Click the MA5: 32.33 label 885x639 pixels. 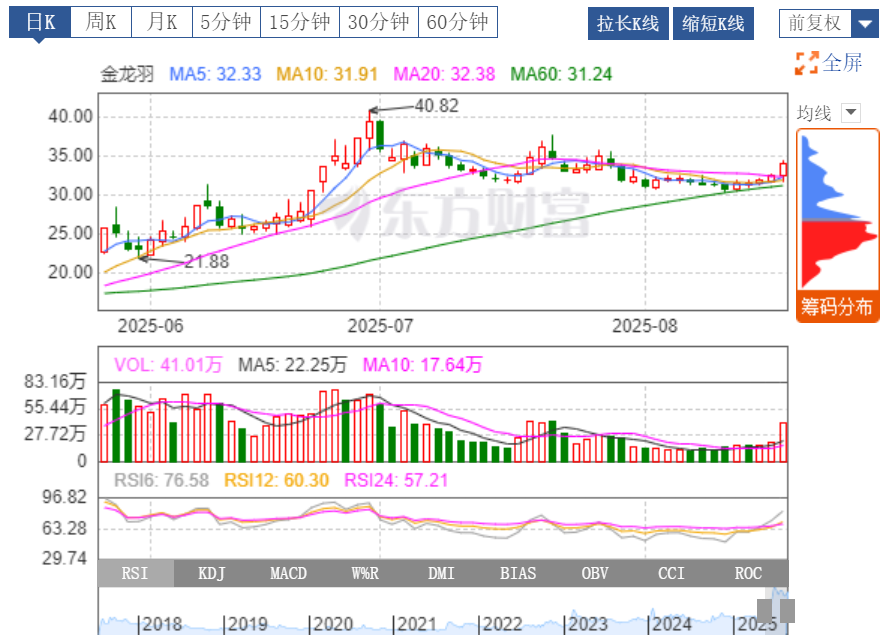click(x=215, y=74)
